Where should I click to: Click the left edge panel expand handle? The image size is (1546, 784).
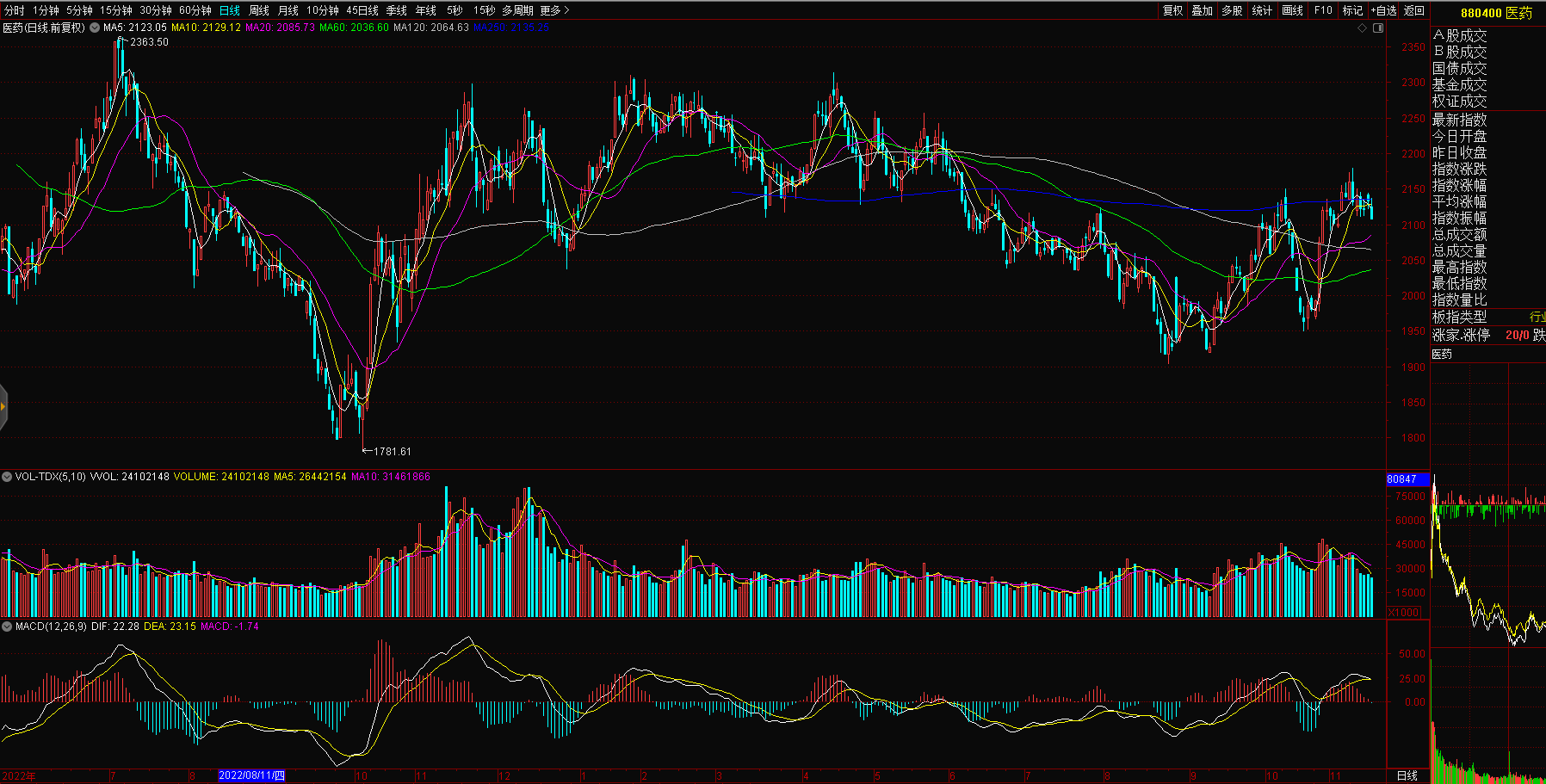point(3,406)
